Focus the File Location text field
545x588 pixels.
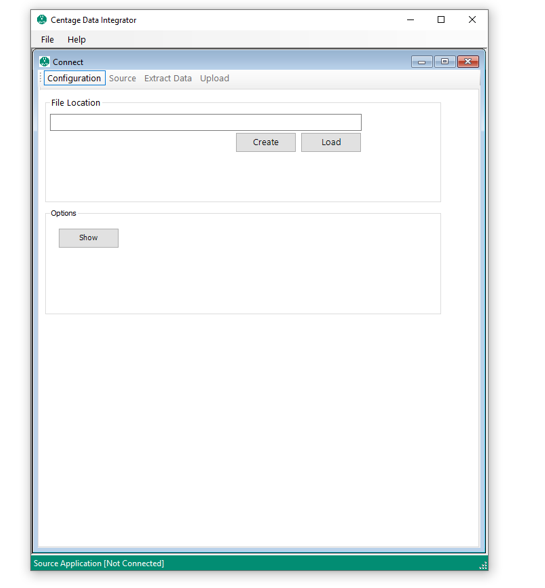[206, 123]
